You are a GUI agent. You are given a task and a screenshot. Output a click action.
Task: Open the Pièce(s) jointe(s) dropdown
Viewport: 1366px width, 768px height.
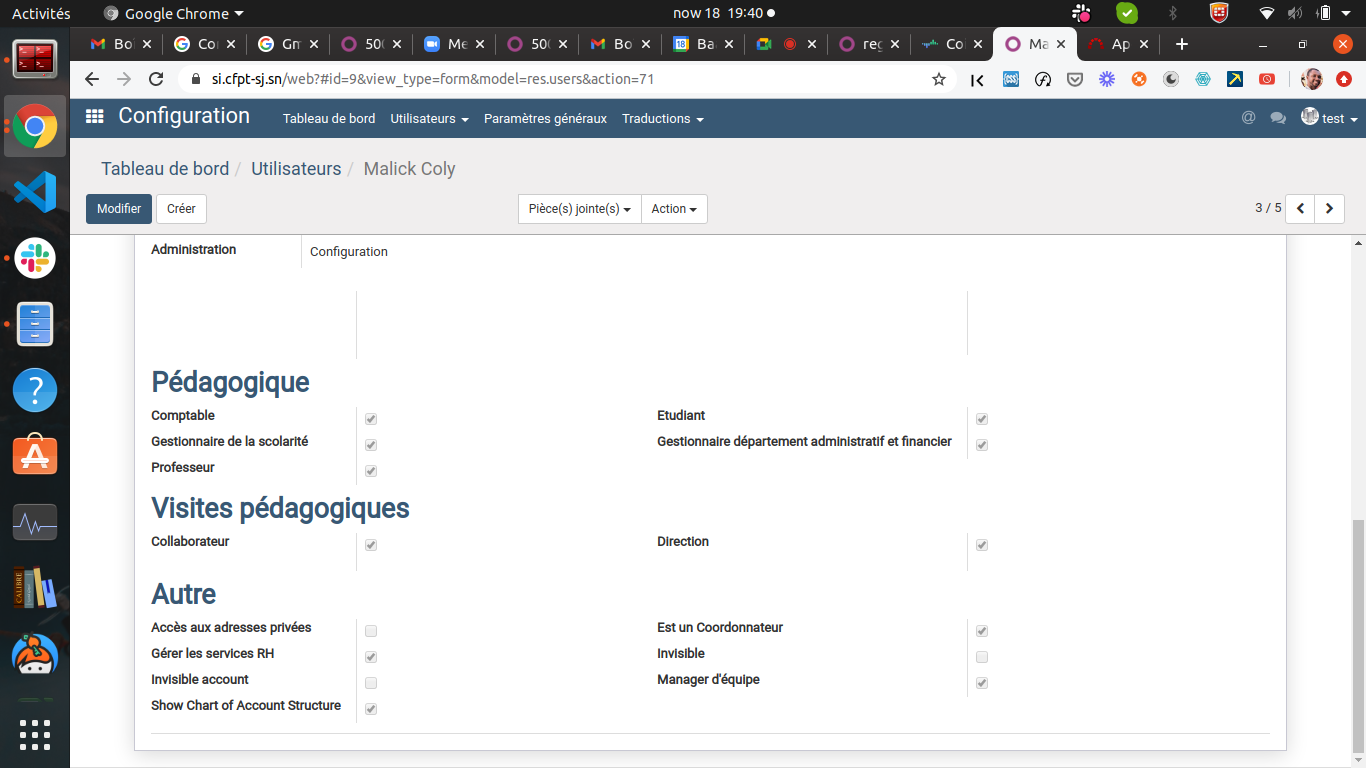579,209
